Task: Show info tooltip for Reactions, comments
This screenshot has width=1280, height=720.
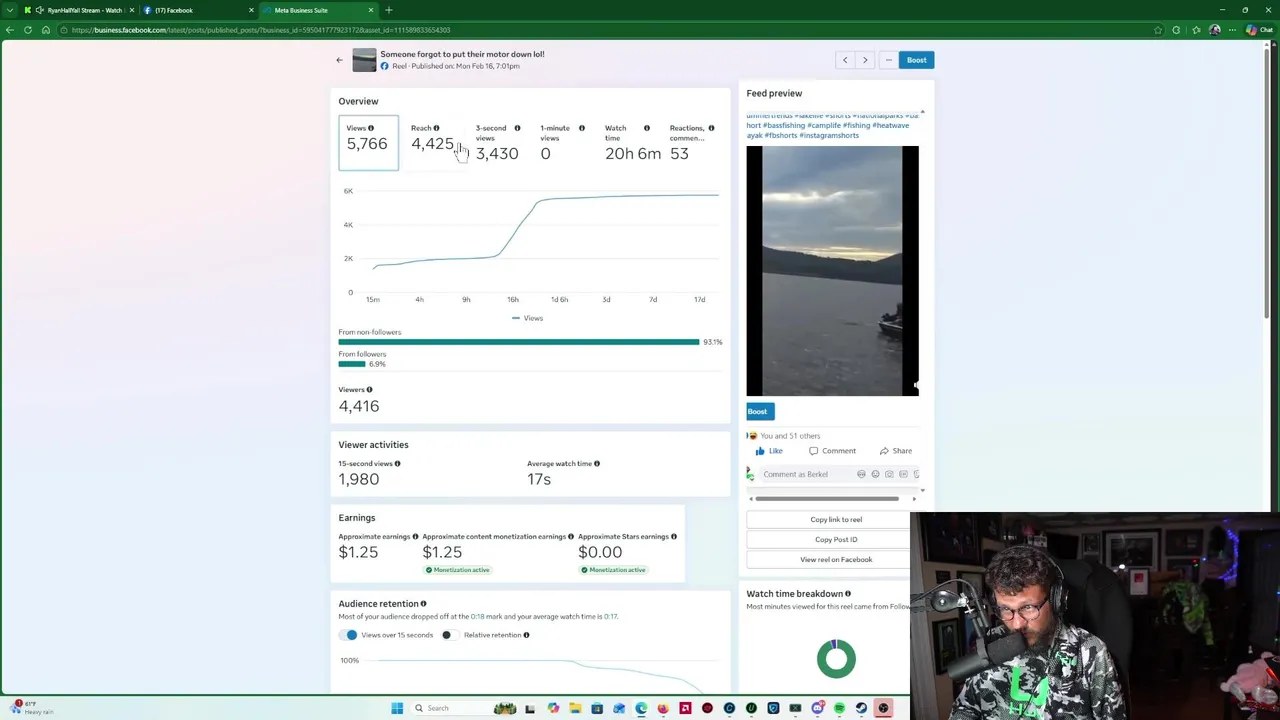Action: [711, 128]
